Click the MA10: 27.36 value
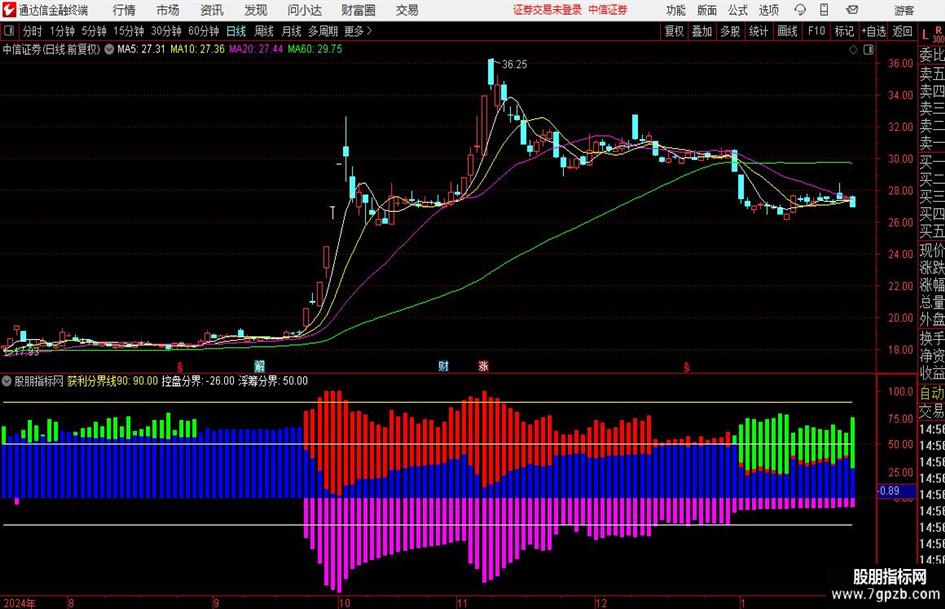Viewport: 945px width, 609px height. pos(198,49)
